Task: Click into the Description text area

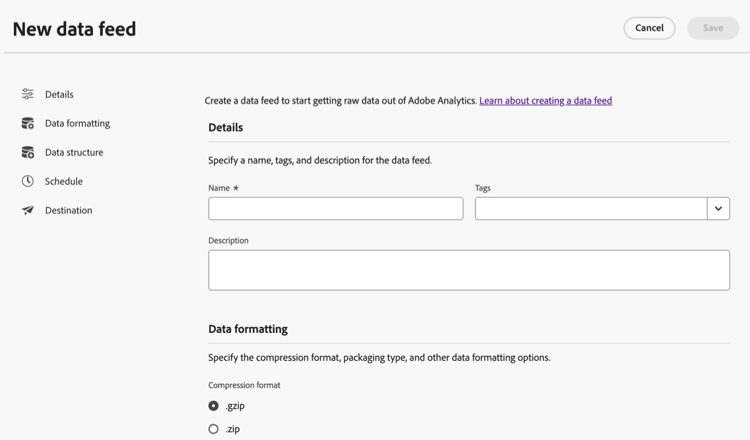Action: (468, 270)
